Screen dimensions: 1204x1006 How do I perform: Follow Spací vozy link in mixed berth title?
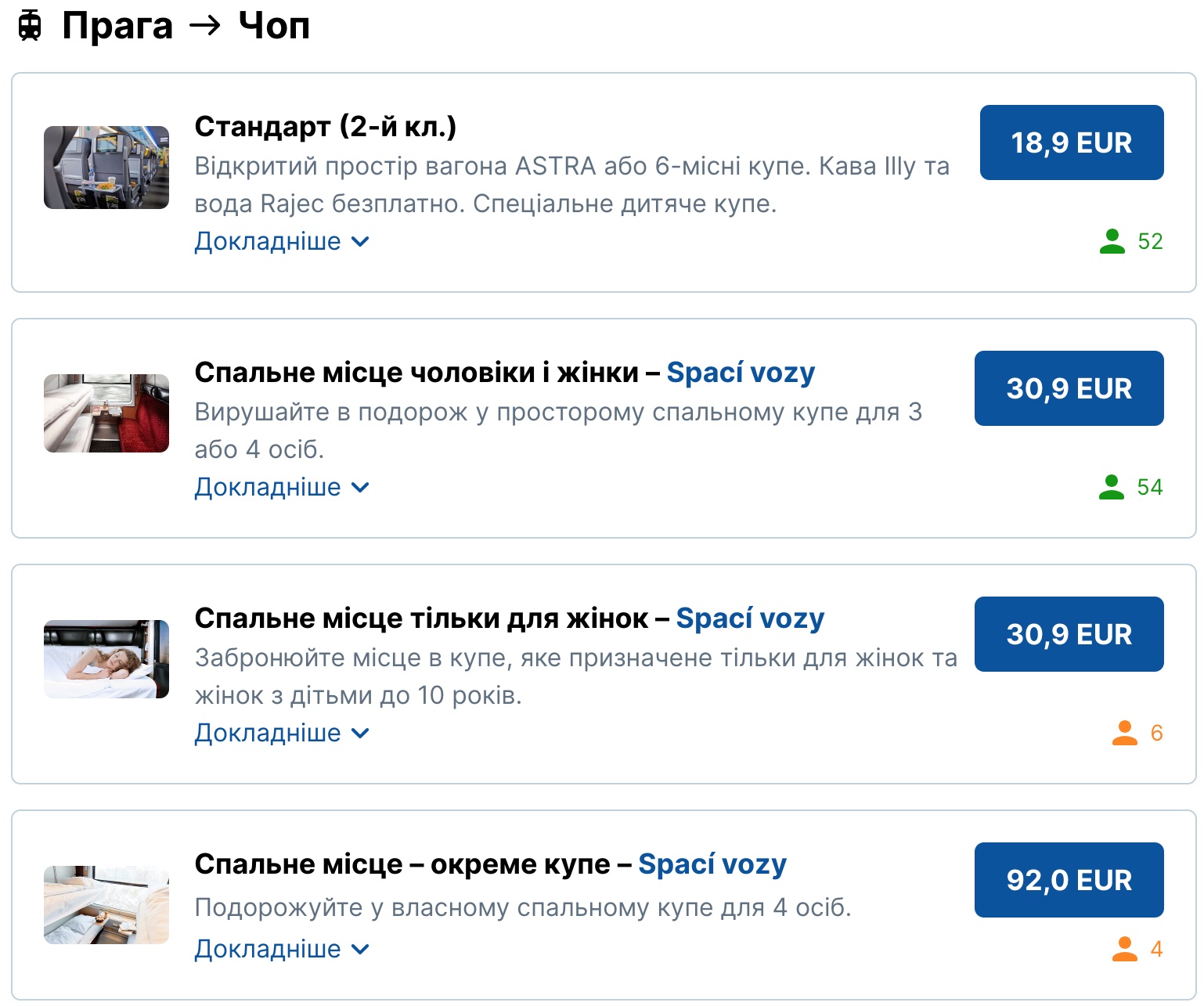[x=741, y=373]
